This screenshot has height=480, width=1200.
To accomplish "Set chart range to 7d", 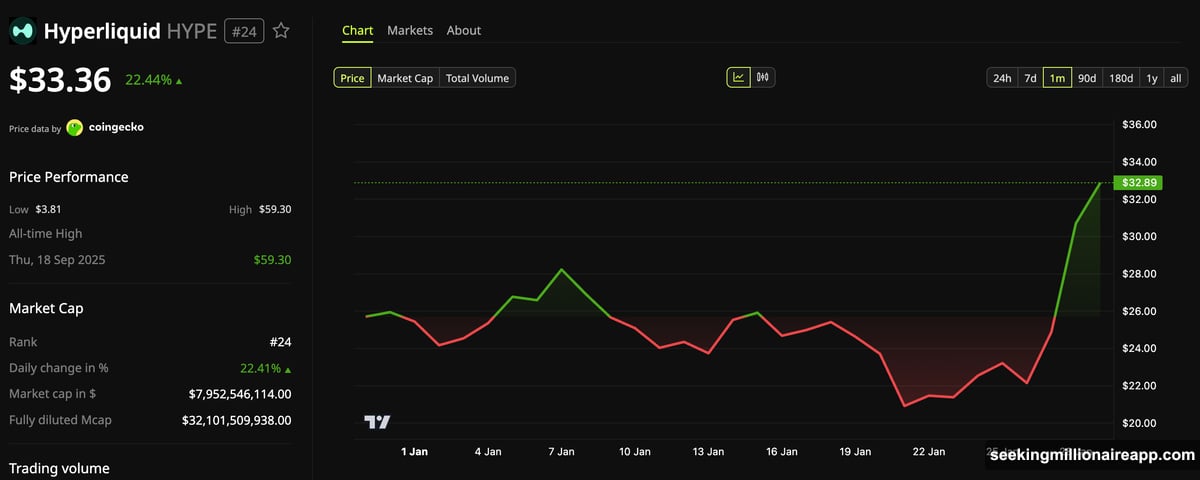I will [x=1029, y=78].
